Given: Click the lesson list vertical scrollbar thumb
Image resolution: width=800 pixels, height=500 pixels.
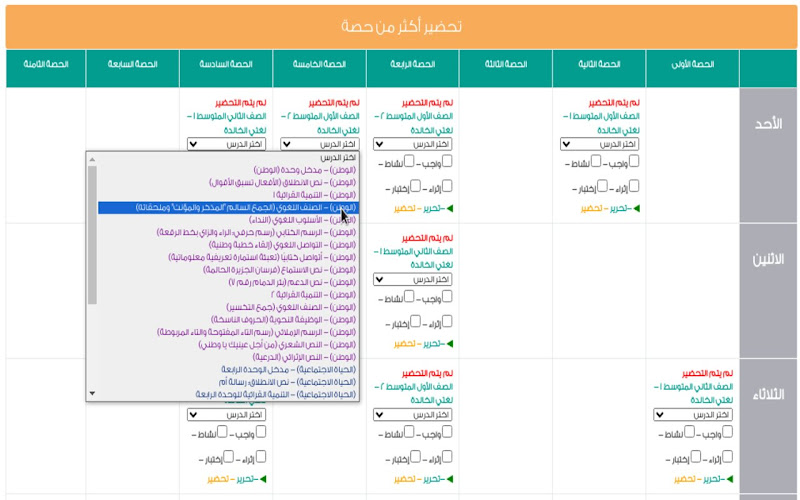Looking at the screenshot, I should coord(92,235).
